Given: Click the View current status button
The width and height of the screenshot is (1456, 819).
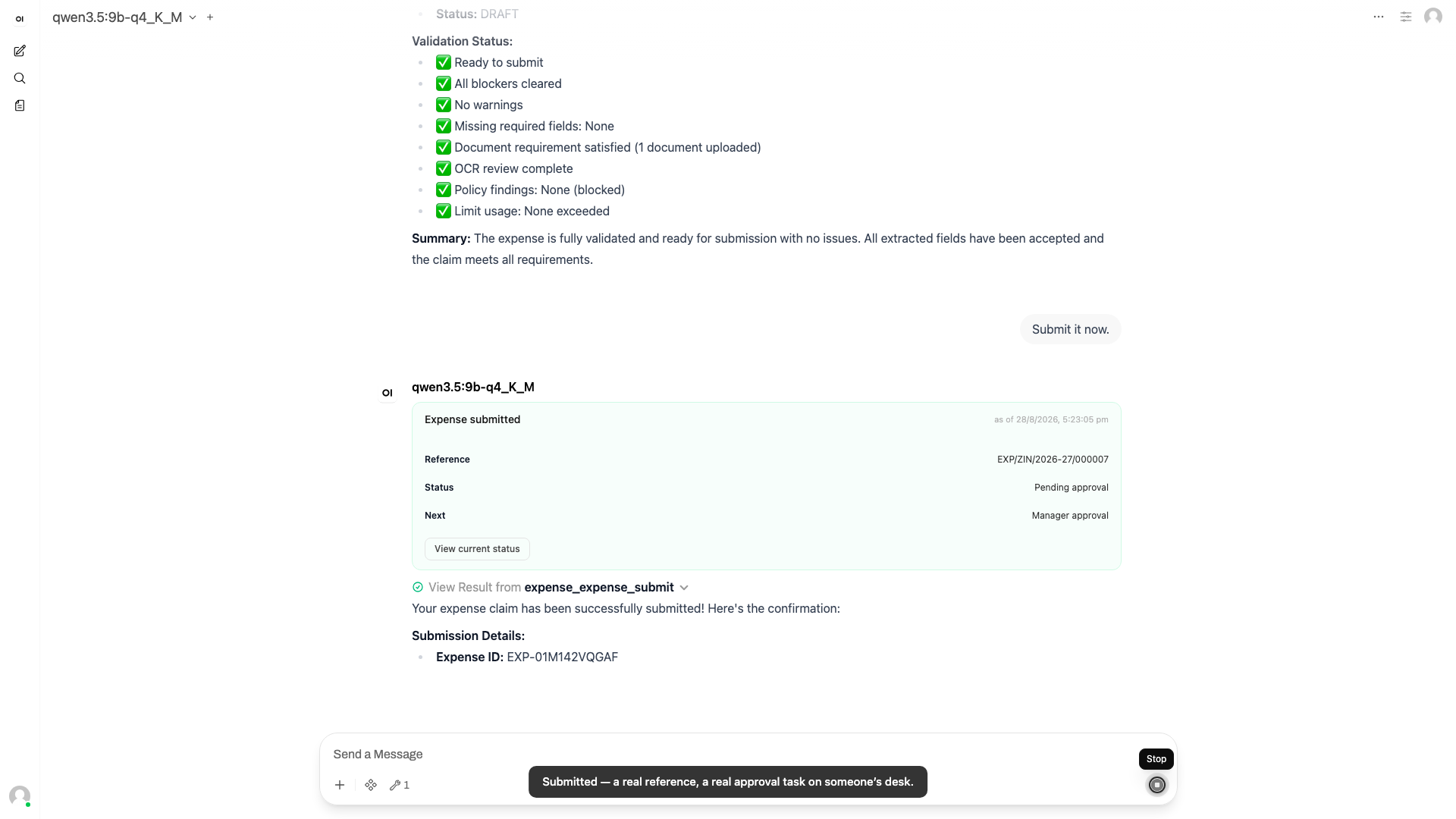Looking at the screenshot, I should (477, 549).
